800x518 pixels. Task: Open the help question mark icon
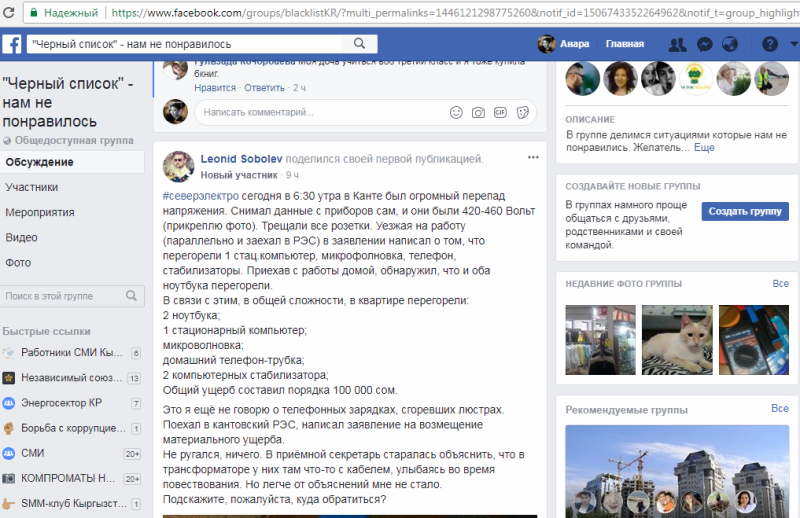click(769, 44)
